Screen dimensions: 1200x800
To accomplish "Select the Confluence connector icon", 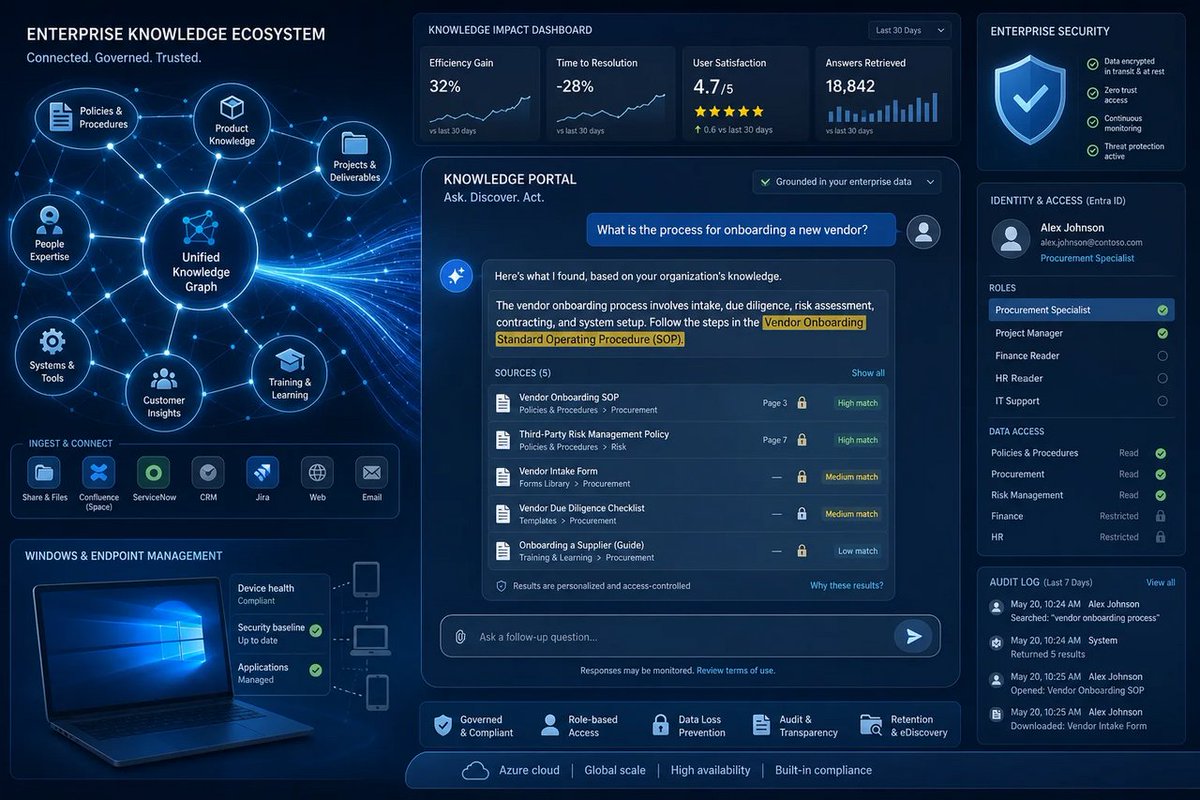I will tap(99, 472).
